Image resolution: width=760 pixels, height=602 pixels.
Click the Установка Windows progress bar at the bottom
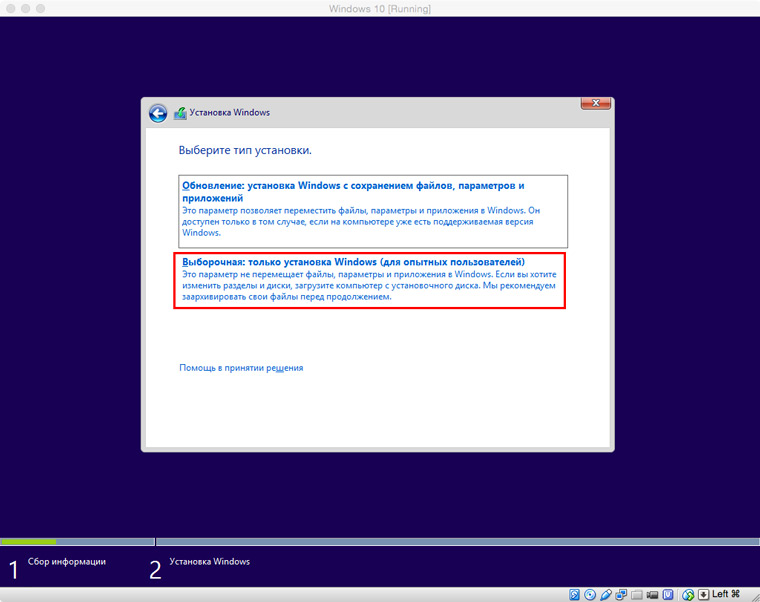[458, 541]
